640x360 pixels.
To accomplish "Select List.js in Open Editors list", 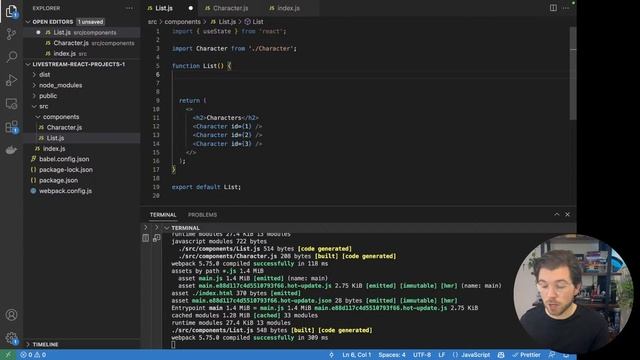I will (82, 32).
